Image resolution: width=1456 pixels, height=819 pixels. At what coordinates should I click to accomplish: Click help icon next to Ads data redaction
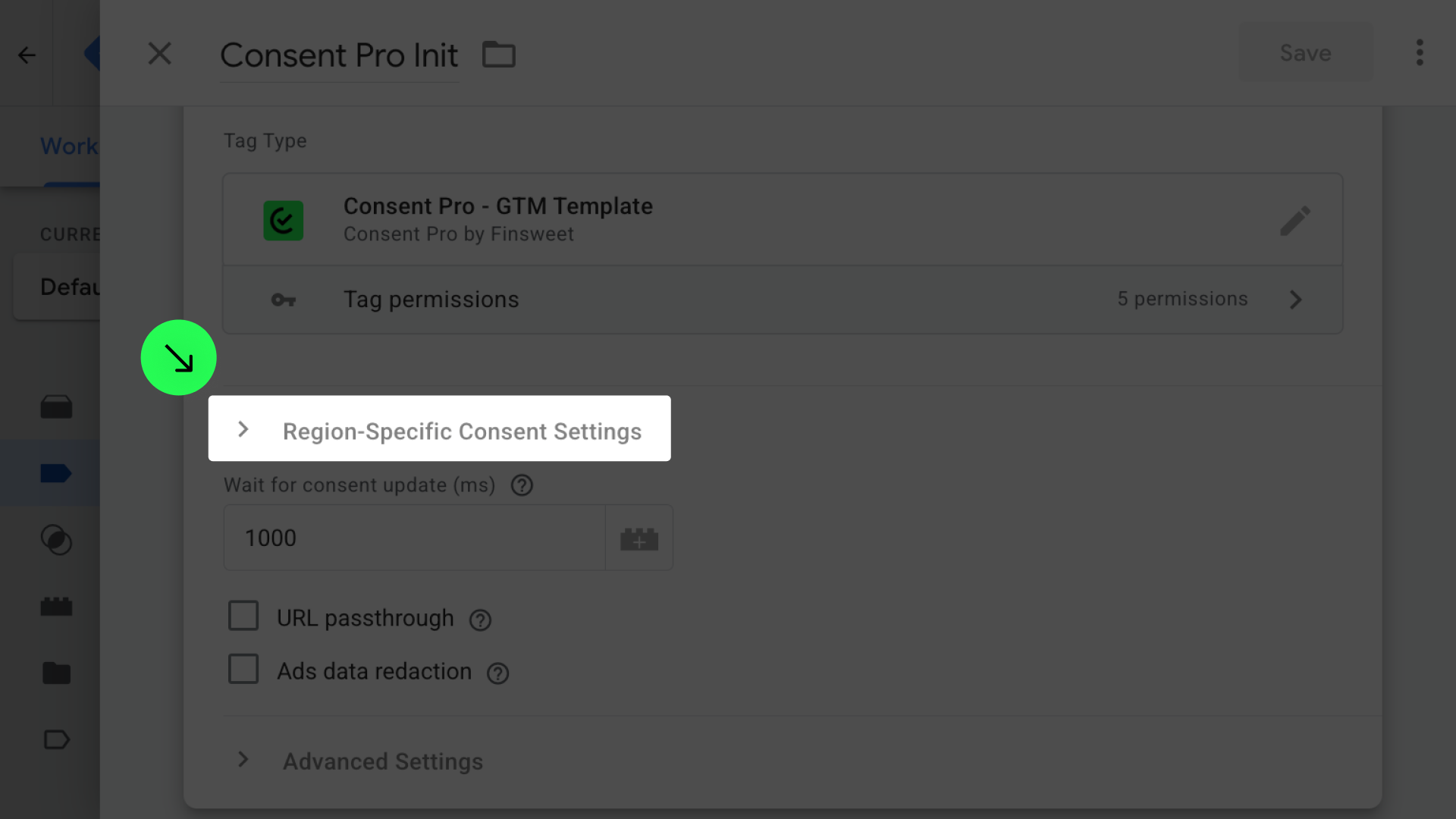click(x=497, y=673)
